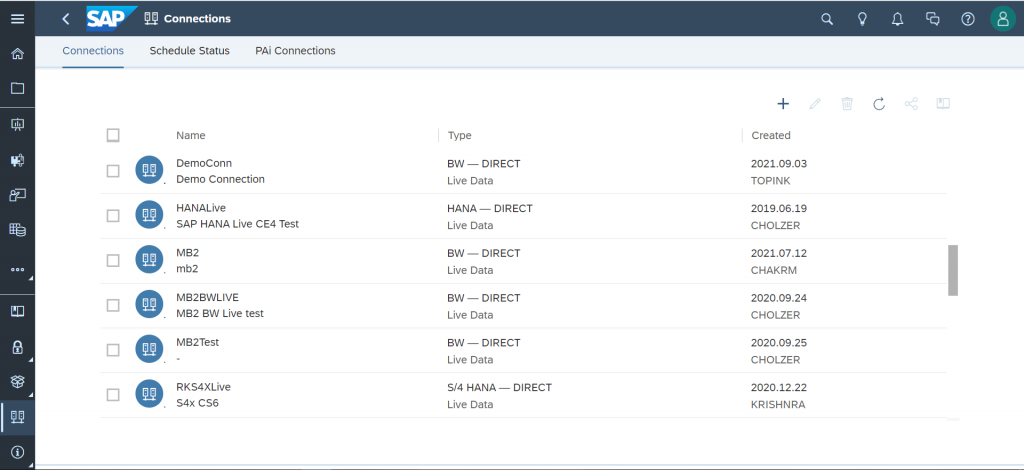Select the 'S4x CS6' description
This screenshot has height=470, width=1024.
click(x=197, y=403)
